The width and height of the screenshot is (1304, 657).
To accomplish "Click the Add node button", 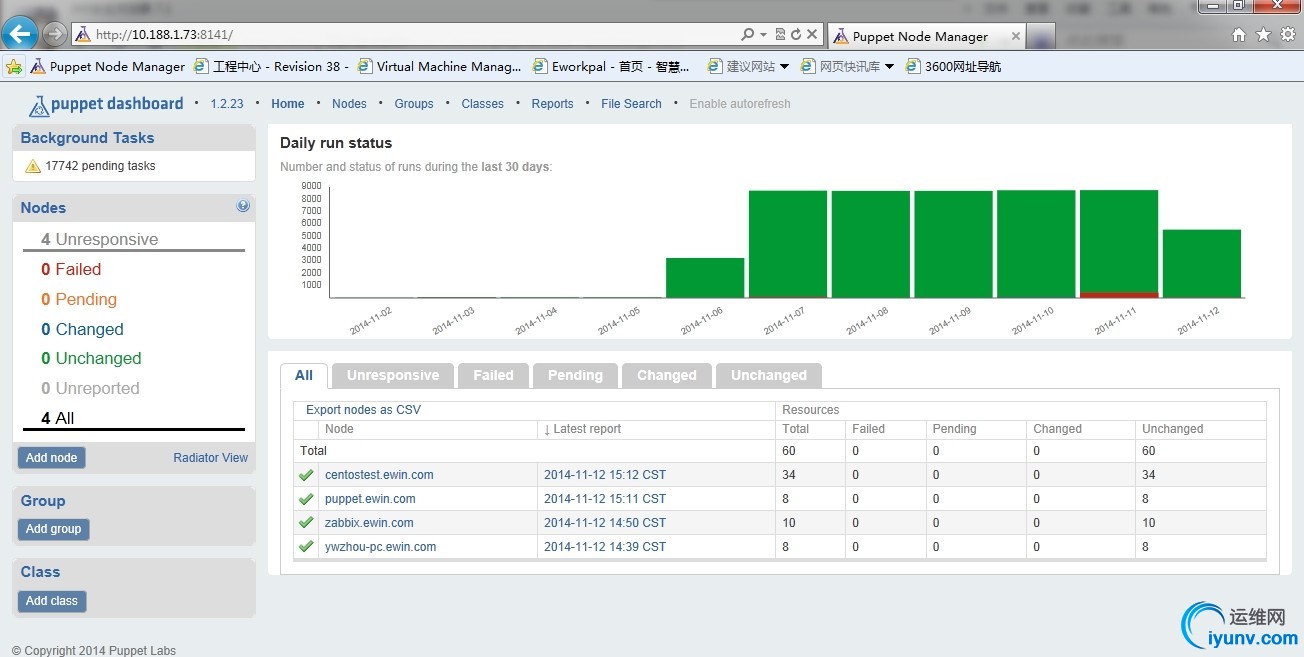I will pyautogui.click(x=51, y=458).
